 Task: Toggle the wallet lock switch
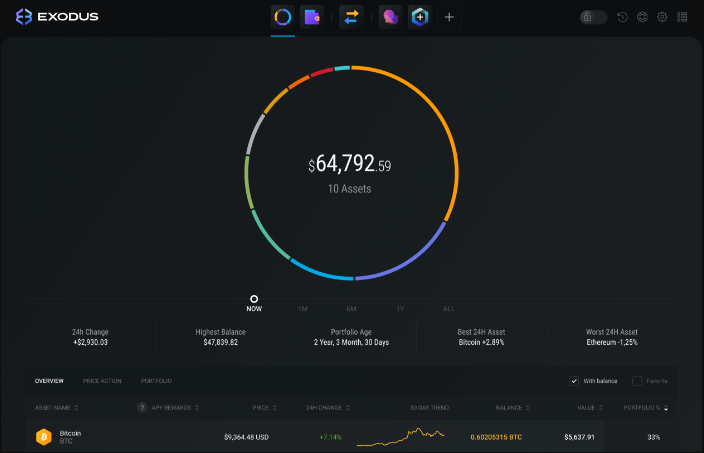coord(594,17)
